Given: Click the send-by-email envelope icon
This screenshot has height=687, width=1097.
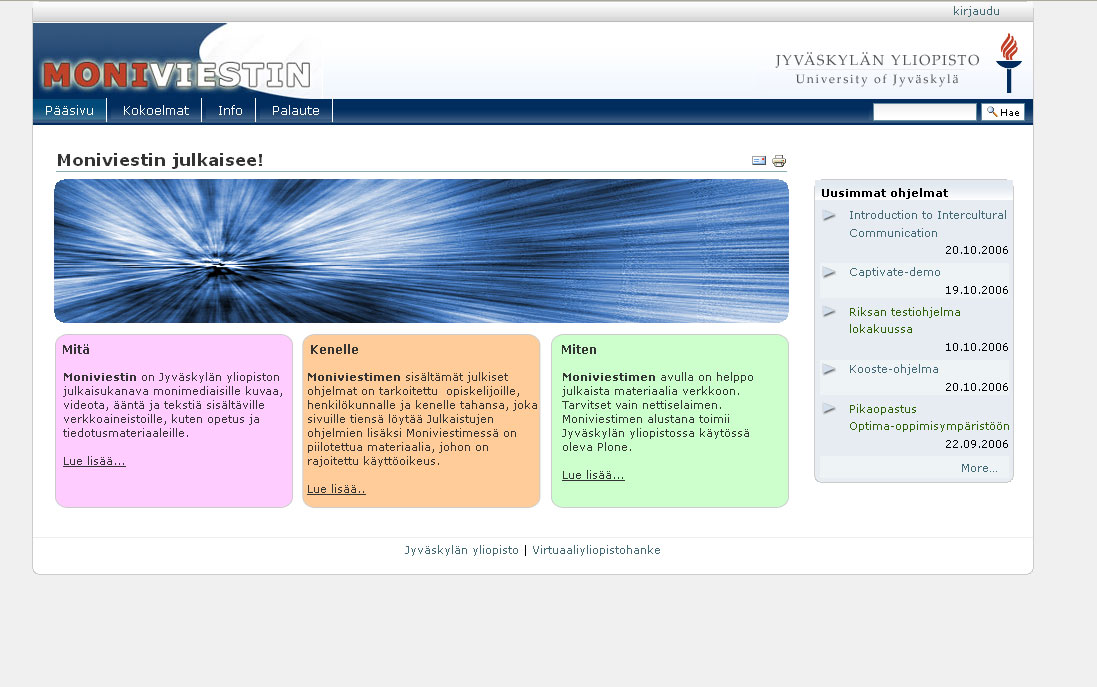Looking at the screenshot, I should click(759, 161).
